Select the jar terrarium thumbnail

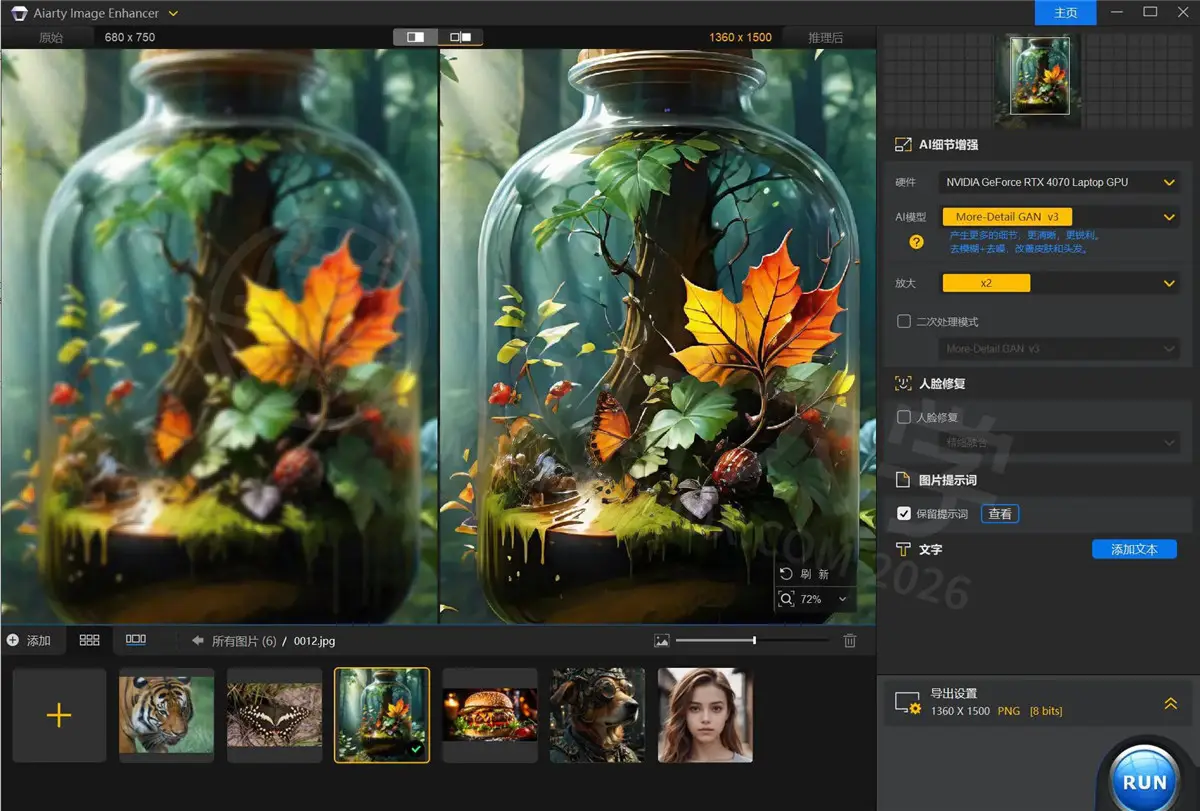(x=382, y=715)
